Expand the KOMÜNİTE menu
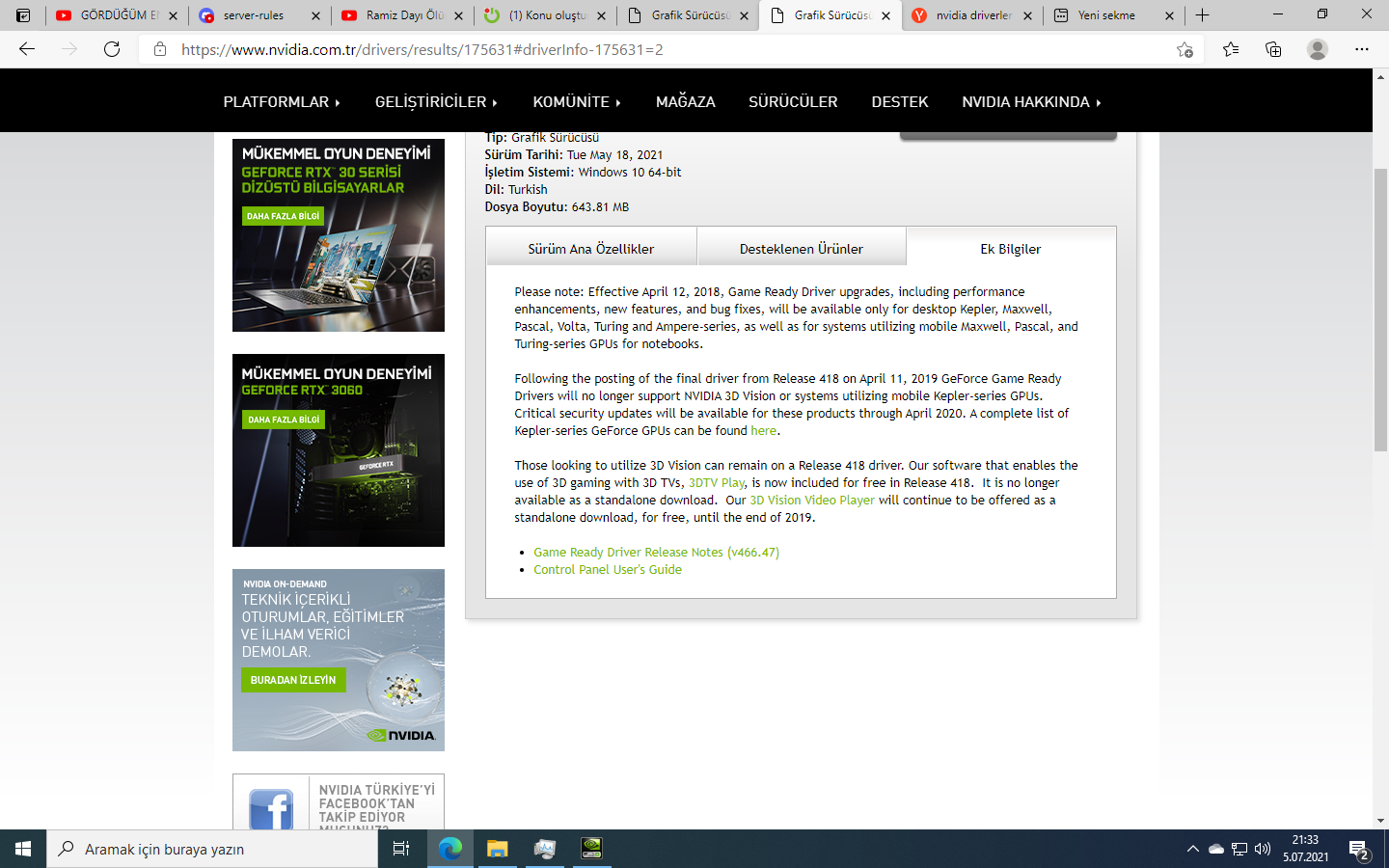 (x=577, y=101)
